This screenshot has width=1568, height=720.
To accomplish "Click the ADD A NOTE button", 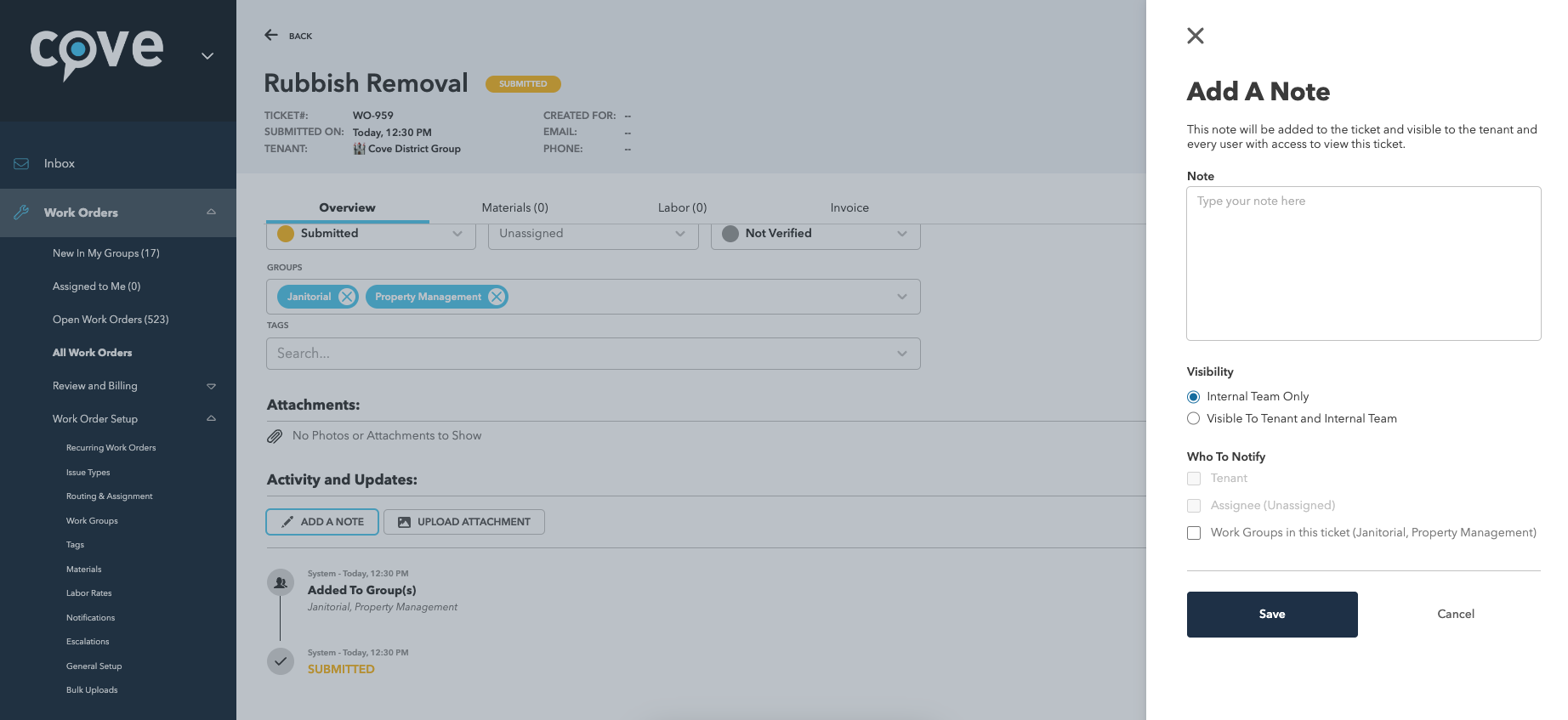I will [322, 522].
